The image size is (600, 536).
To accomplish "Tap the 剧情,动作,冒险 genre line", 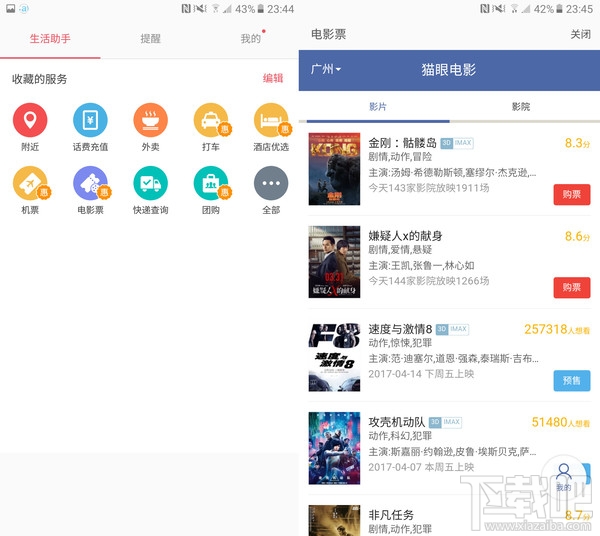I will coord(400,156).
